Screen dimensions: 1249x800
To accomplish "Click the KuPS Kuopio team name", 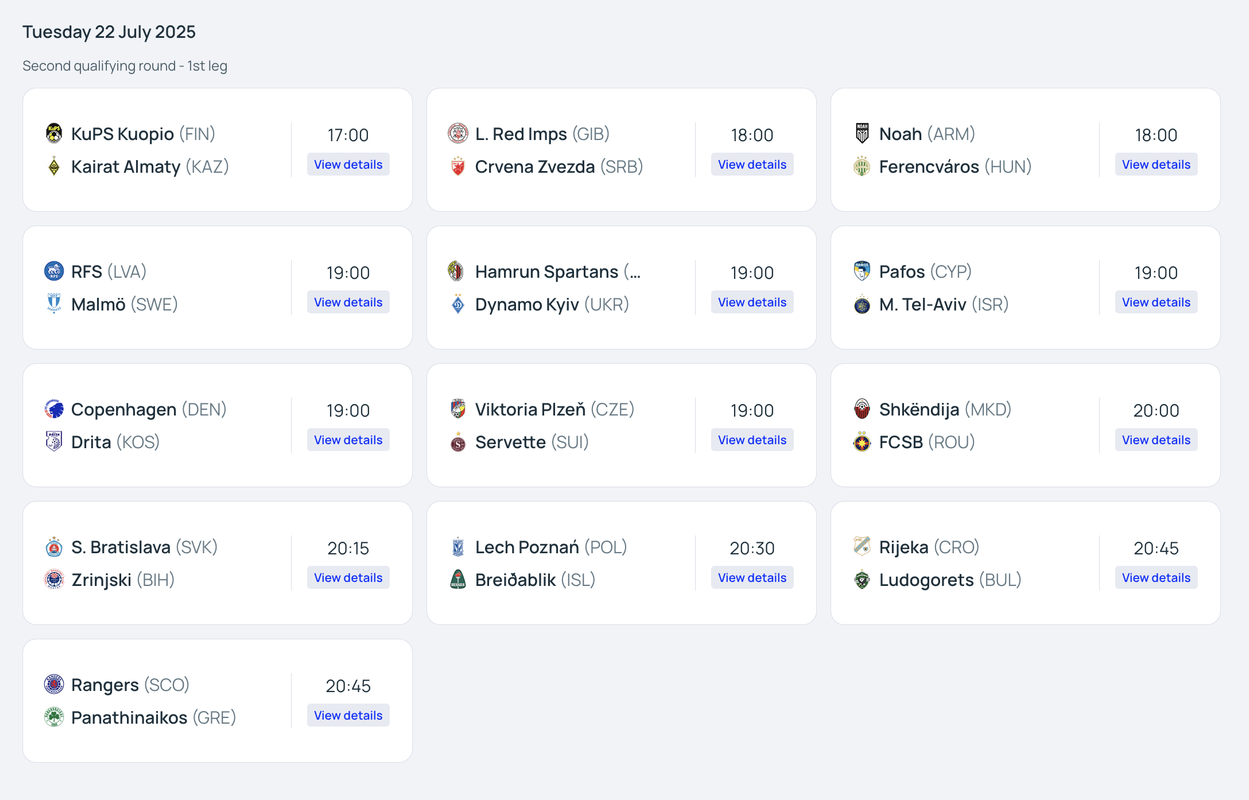I will click(x=122, y=134).
